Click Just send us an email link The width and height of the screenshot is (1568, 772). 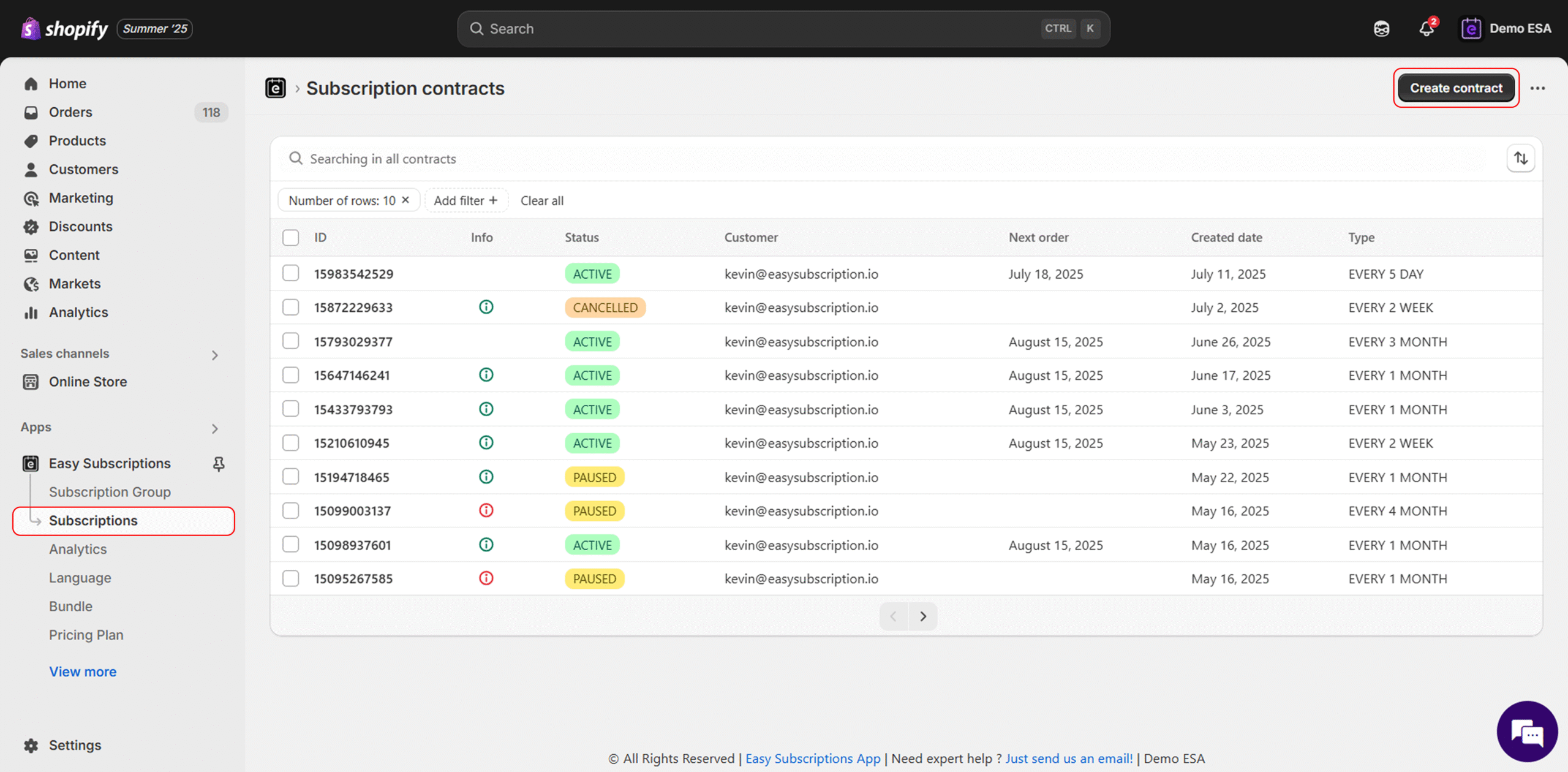(x=1069, y=759)
